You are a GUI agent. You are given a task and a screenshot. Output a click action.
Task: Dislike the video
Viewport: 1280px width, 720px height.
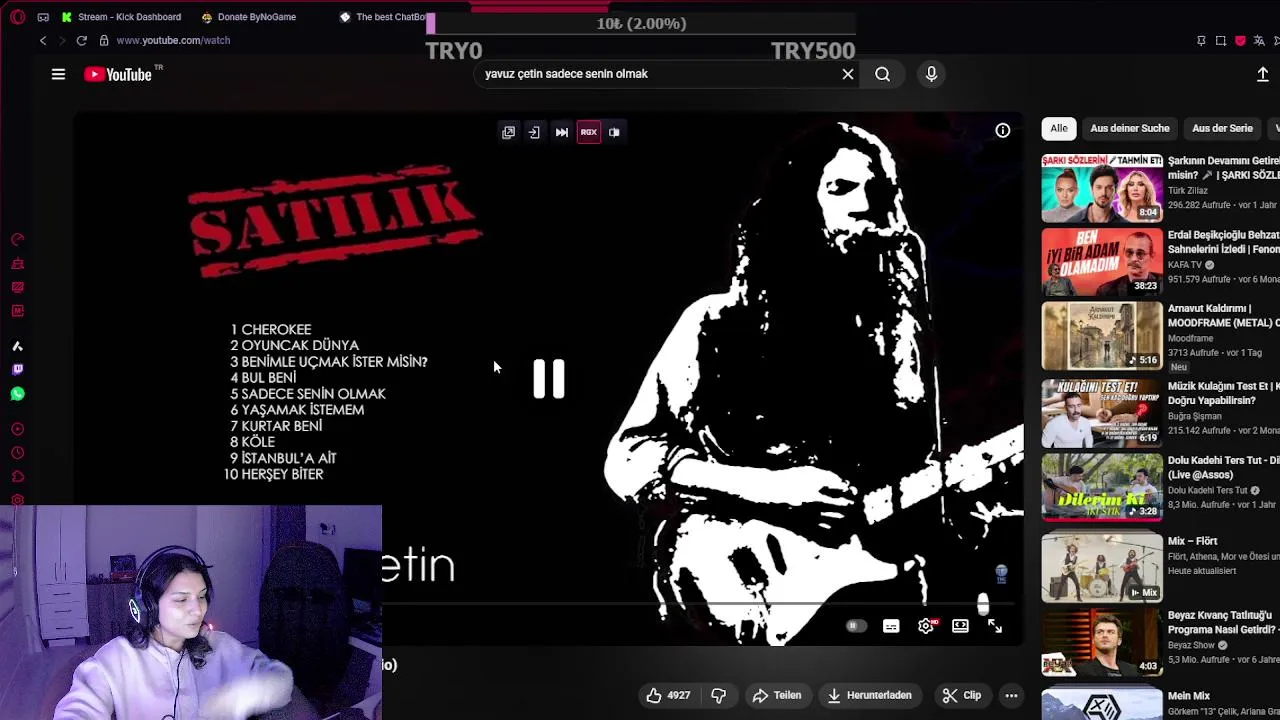point(718,695)
